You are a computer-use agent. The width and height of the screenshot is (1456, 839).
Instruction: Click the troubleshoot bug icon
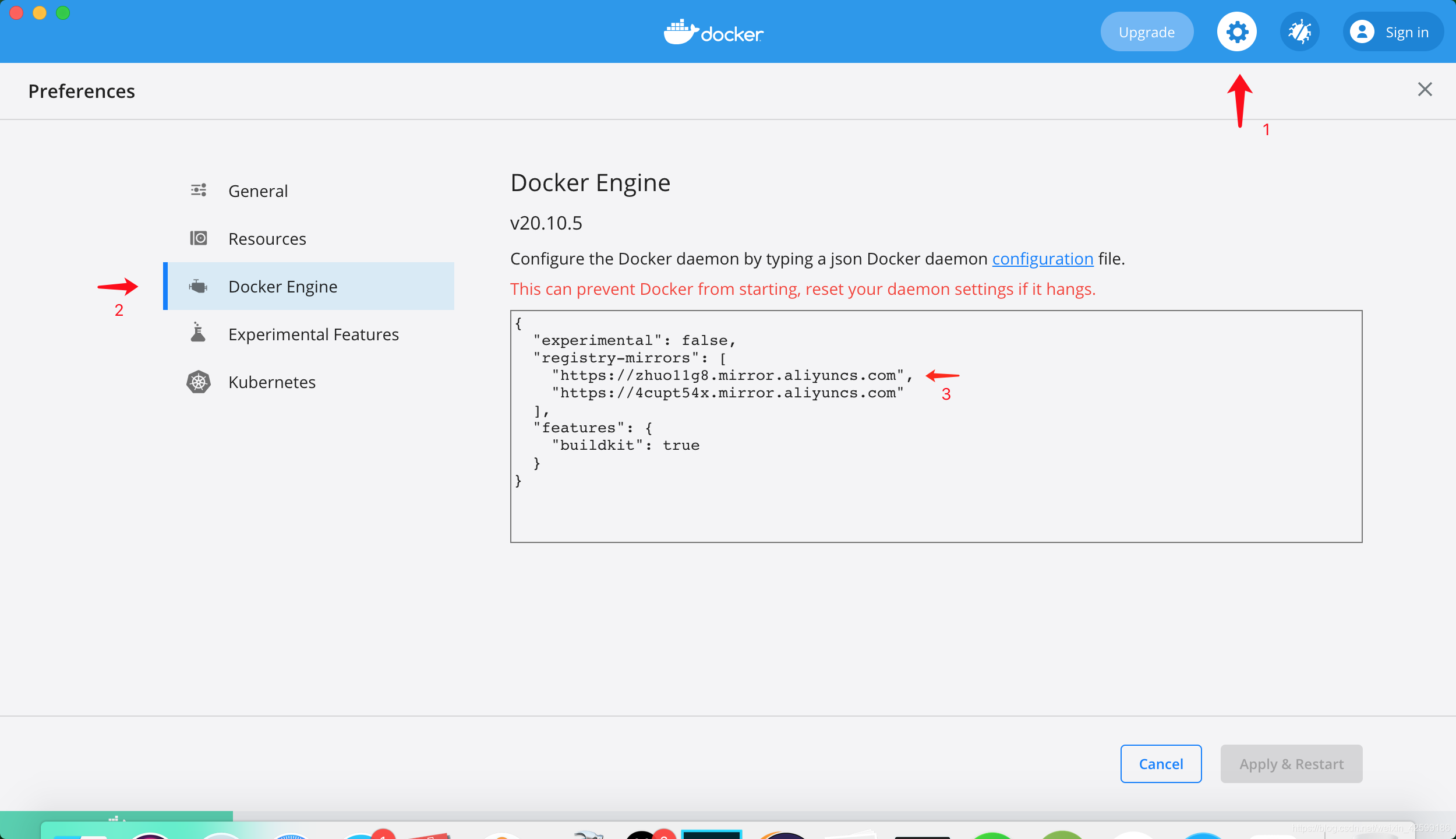tap(1299, 31)
